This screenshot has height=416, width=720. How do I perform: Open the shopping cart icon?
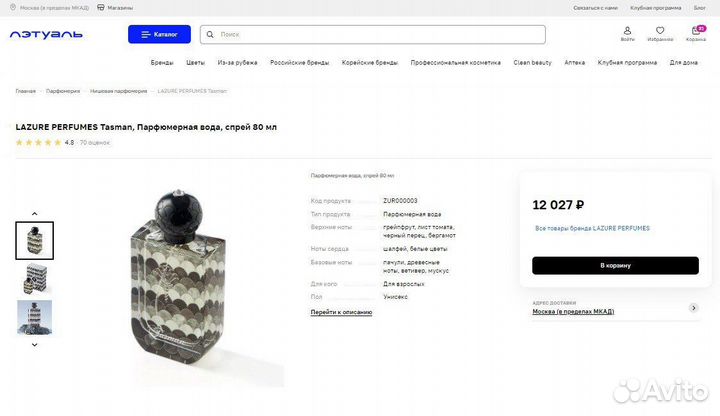[696, 31]
